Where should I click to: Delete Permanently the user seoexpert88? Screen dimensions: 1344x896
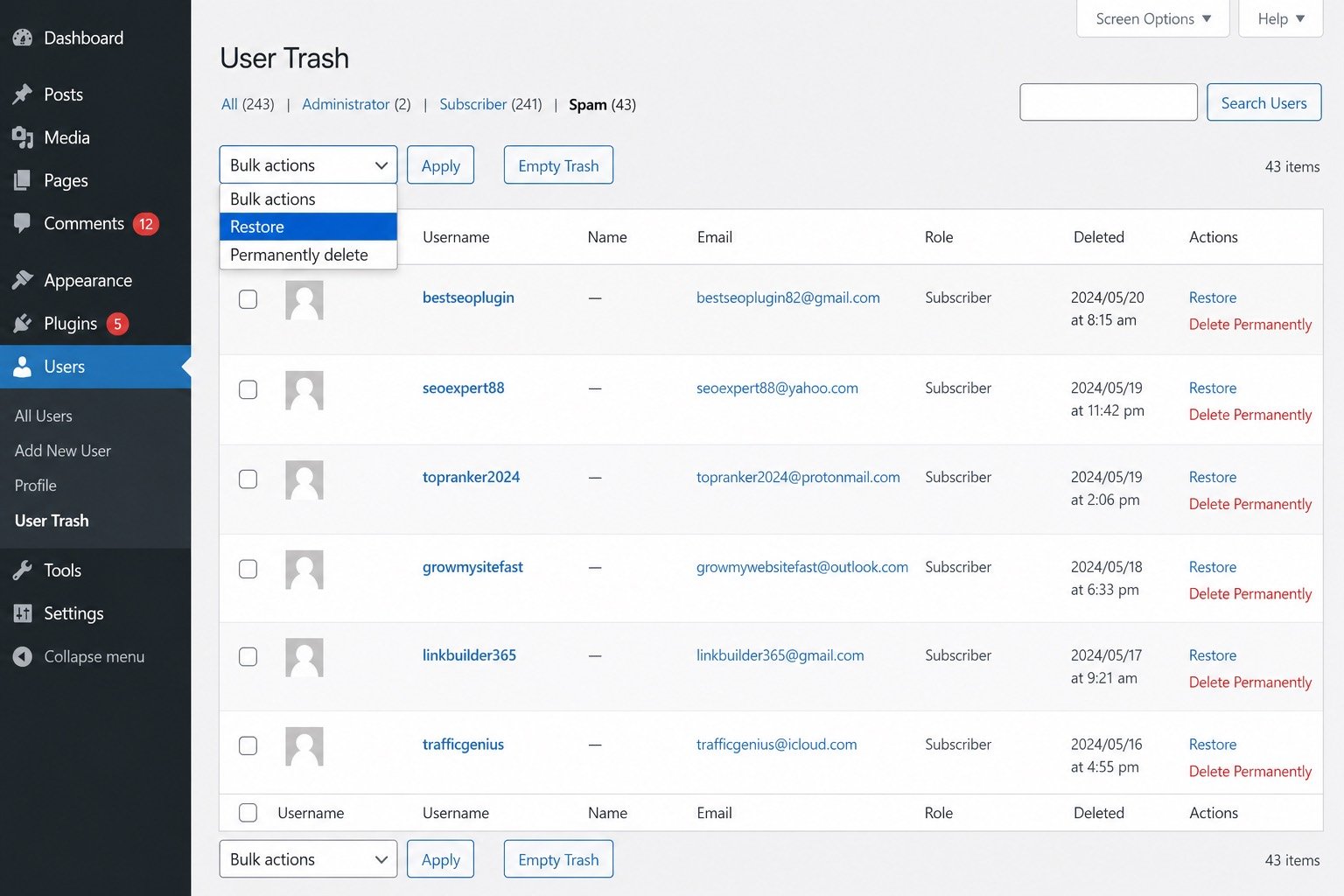[x=1250, y=415]
